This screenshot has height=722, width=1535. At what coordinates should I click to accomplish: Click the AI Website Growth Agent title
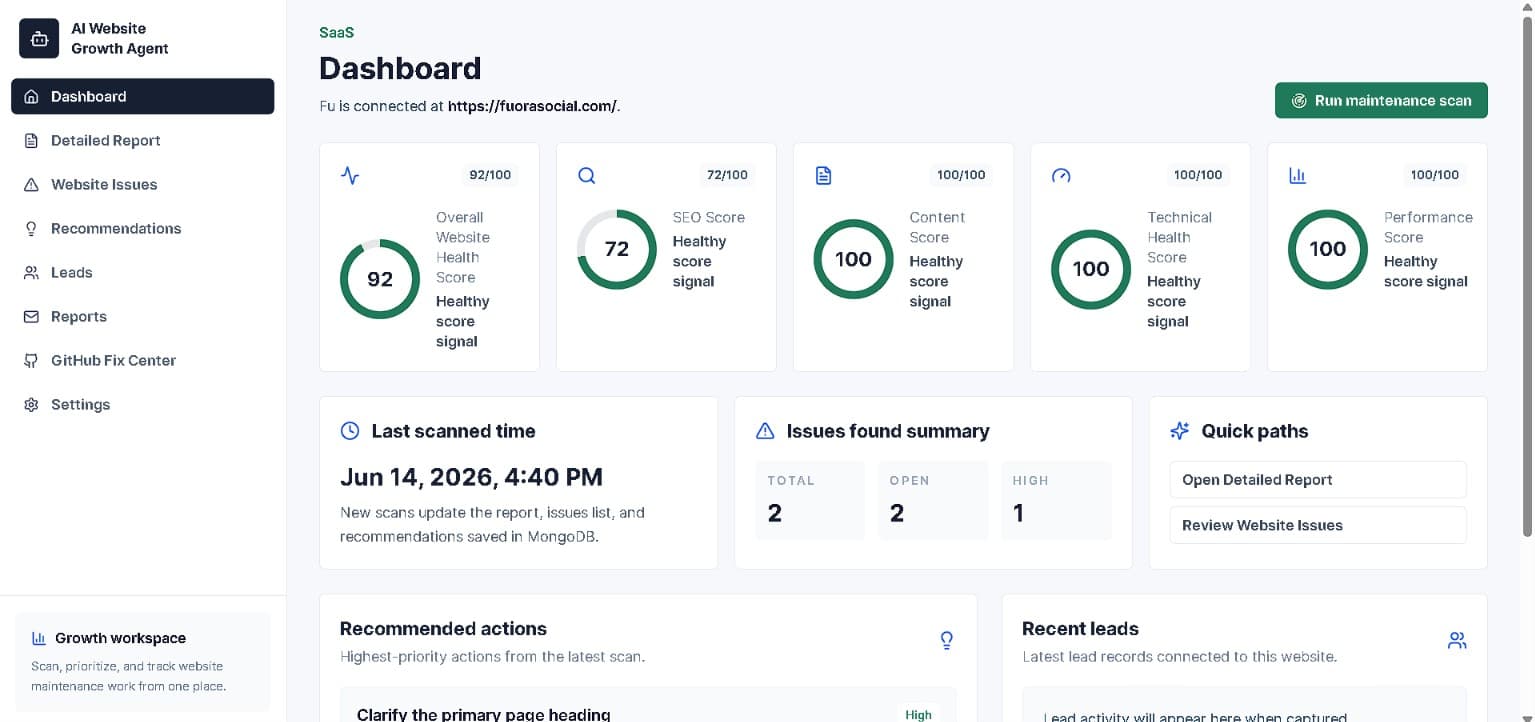(119, 39)
